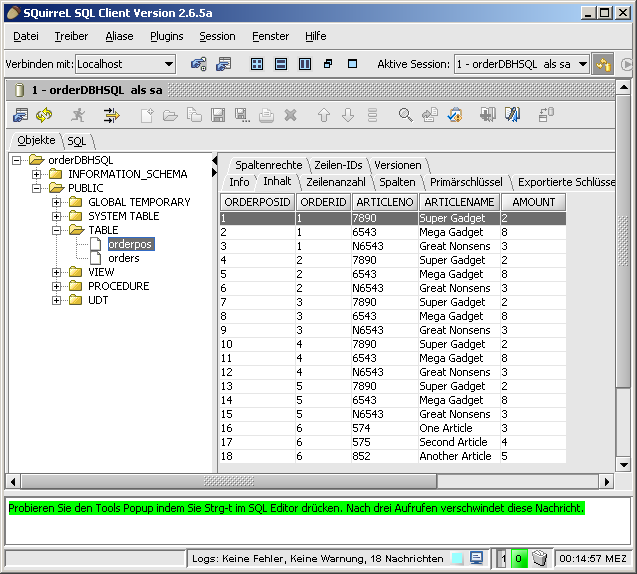The height and width of the screenshot is (574, 637).
Task: Expand the INFORMATION_SCHEMA tree node
Action: click(x=37, y=174)
